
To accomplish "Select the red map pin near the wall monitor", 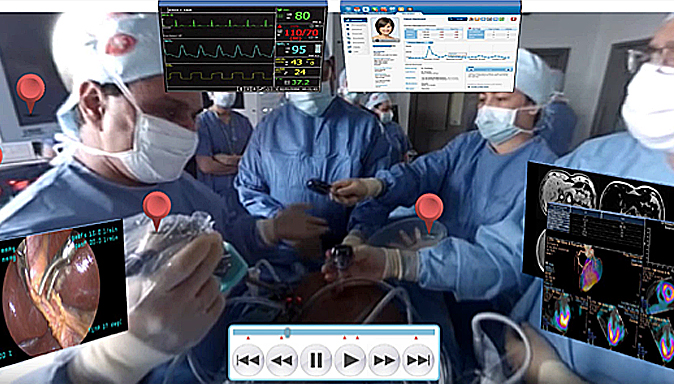I will click(x=31, y=92).
